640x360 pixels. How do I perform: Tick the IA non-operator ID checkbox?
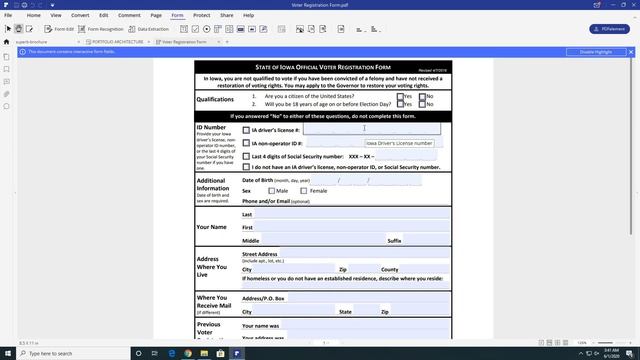coord(246,143)
